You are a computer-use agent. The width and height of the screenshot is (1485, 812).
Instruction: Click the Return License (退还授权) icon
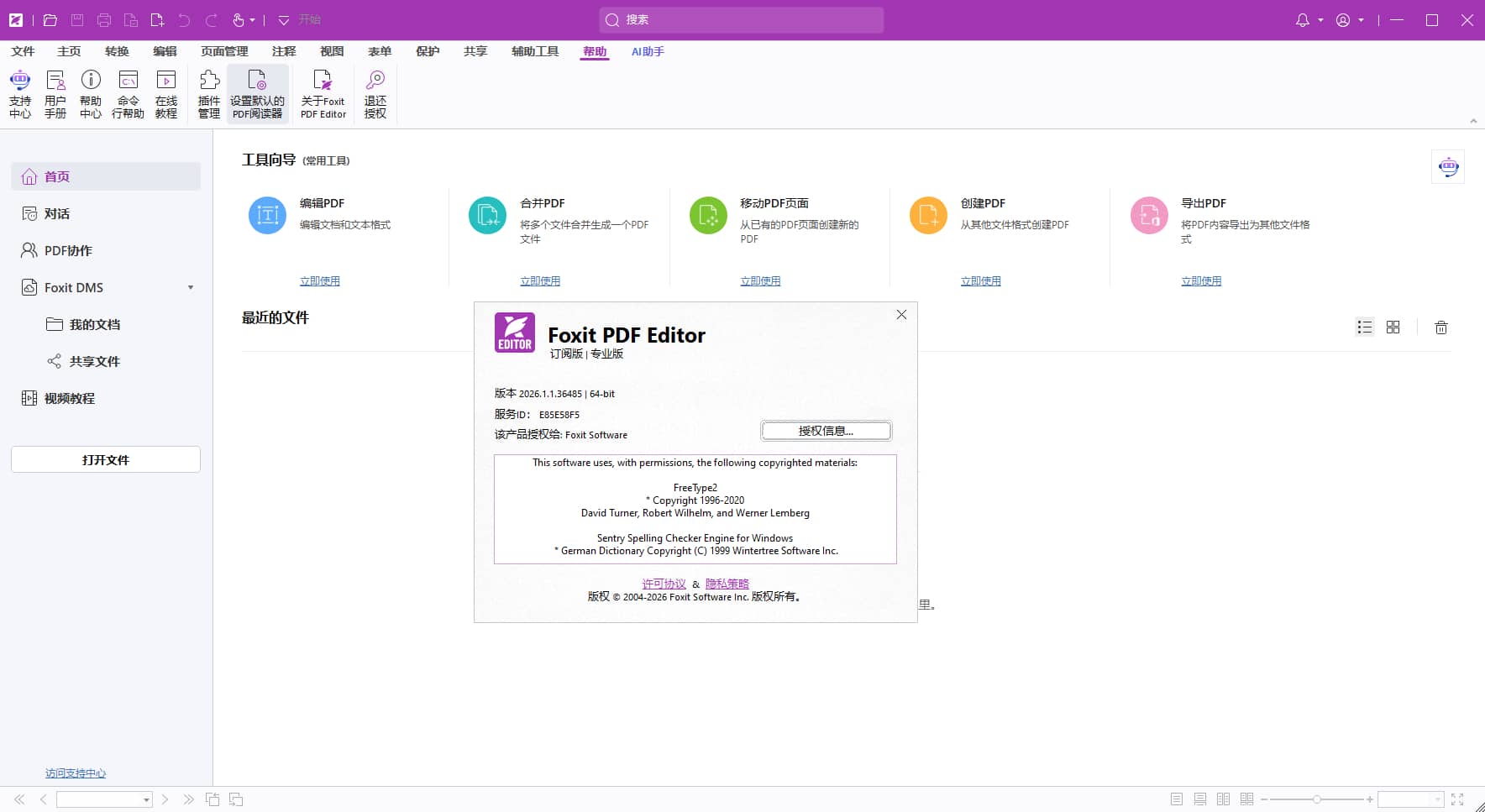(x=375, y=94)
